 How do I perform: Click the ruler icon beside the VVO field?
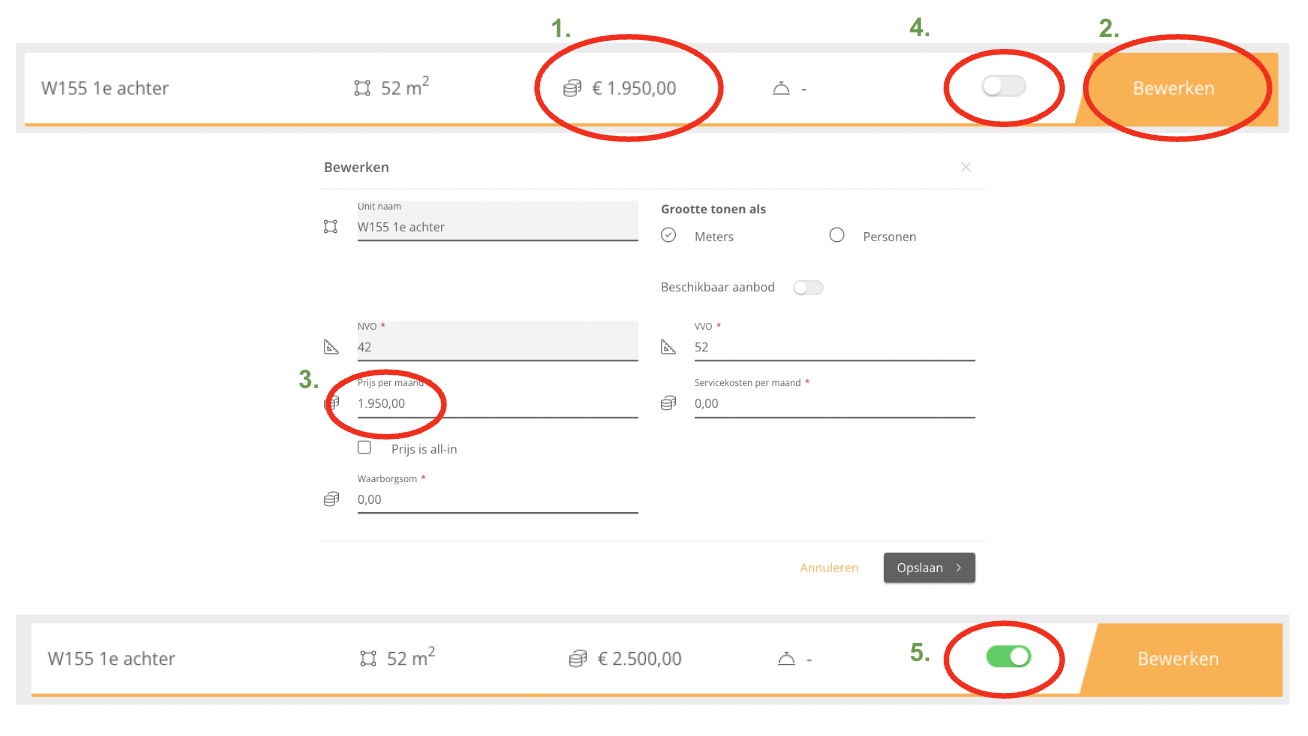tap(669, 348)
